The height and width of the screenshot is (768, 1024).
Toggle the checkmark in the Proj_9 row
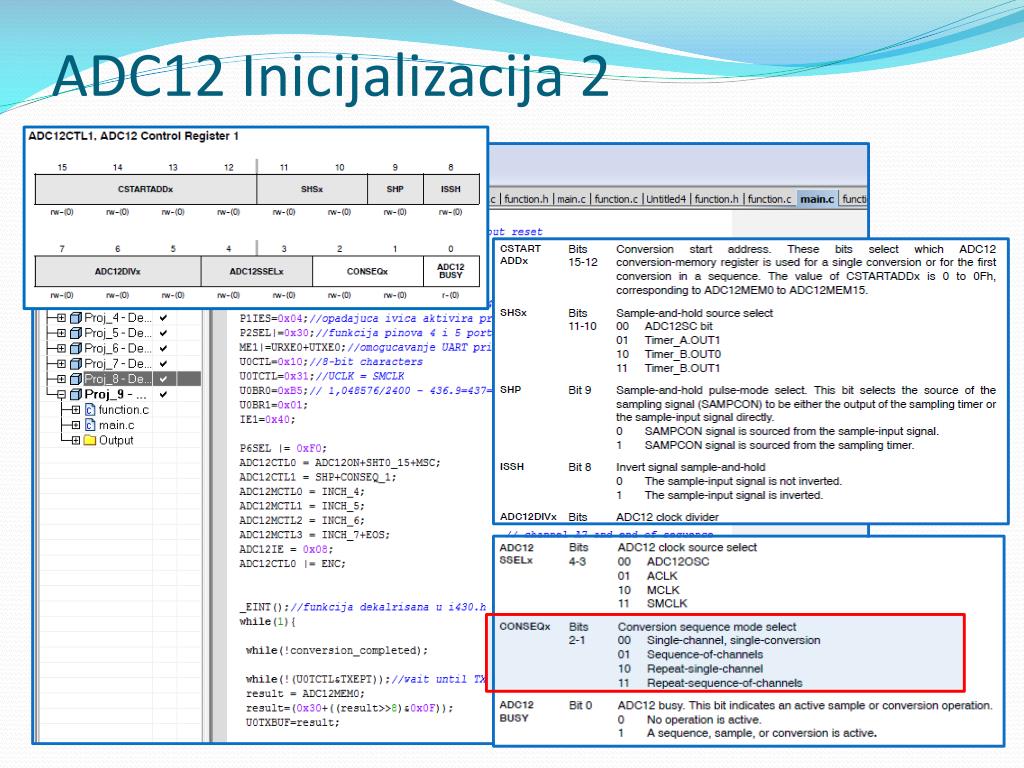163,394
